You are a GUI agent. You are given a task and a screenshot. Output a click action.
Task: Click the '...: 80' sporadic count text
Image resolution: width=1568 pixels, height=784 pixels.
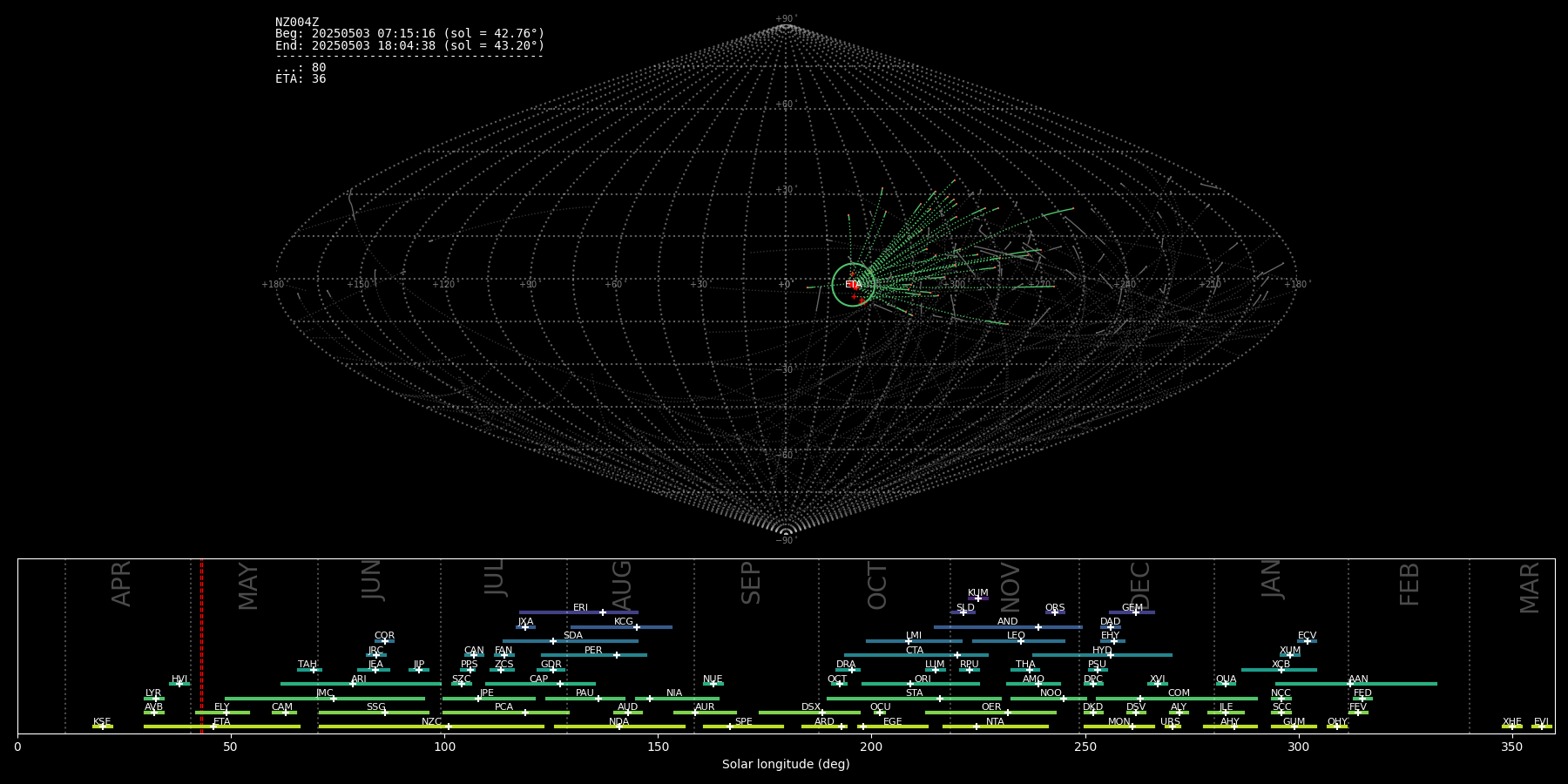click(301, 67)
